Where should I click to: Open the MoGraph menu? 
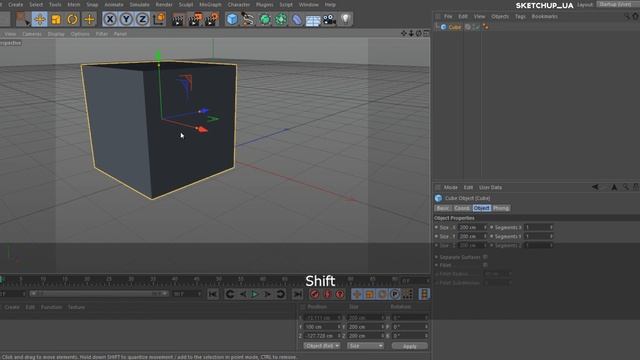pos(210,4)
